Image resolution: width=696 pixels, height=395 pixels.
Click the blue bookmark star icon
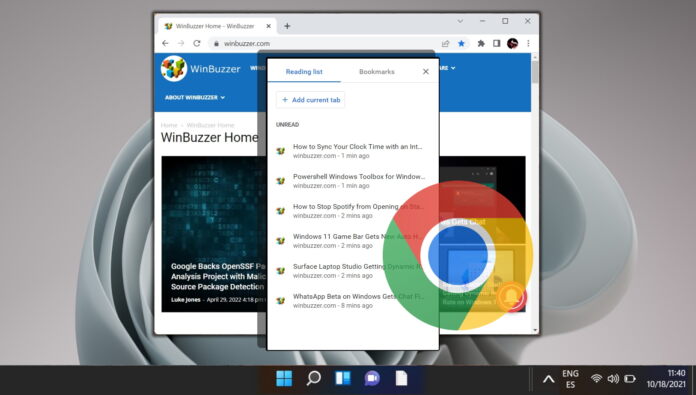tap(462, 43)
